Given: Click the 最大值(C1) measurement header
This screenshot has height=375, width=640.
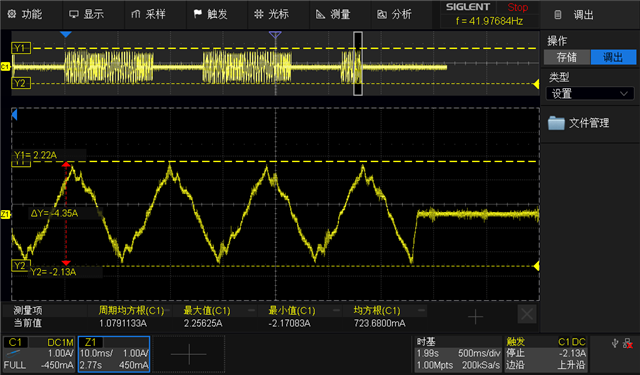Looking at the screenshot, I should point(207,311).
